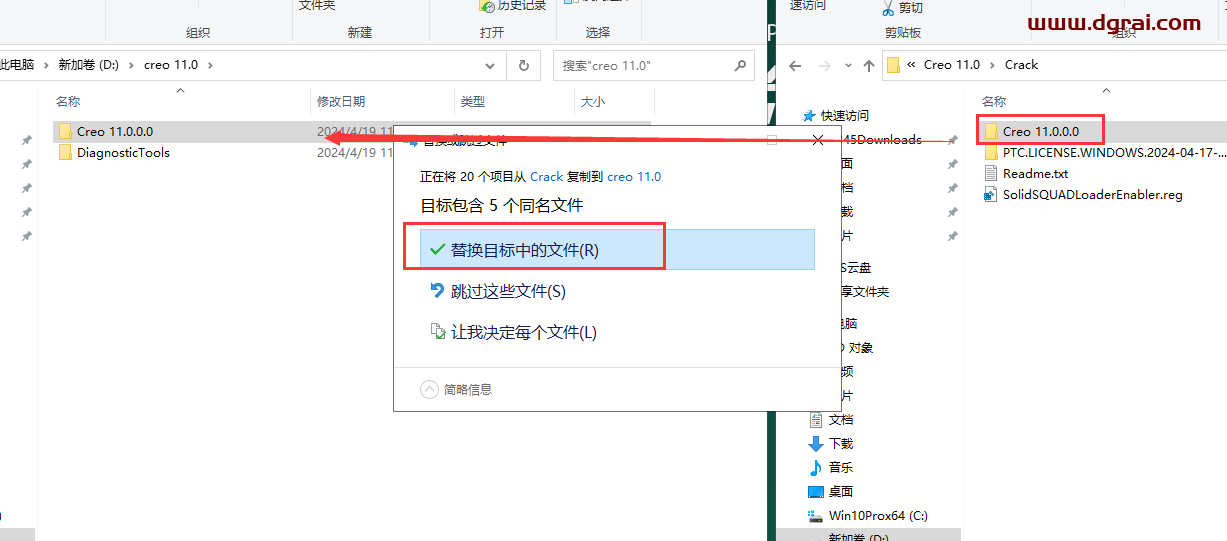Open creo 11.0 destination link in dialog
The image size is (1227, 541).
tap(634, 176)
